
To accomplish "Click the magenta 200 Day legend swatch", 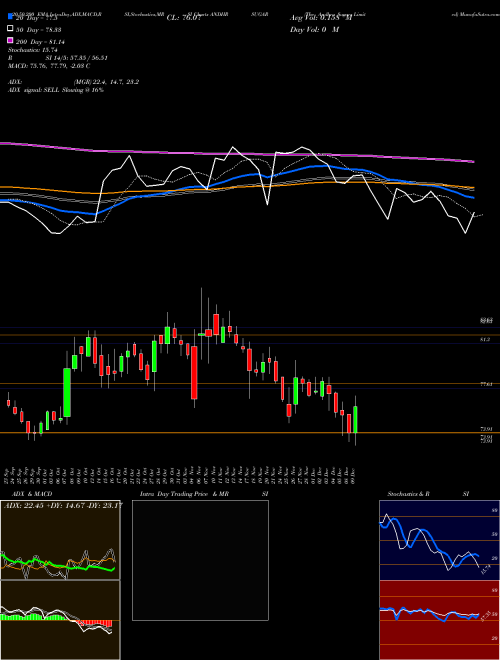I will click(x=11, y=41).
